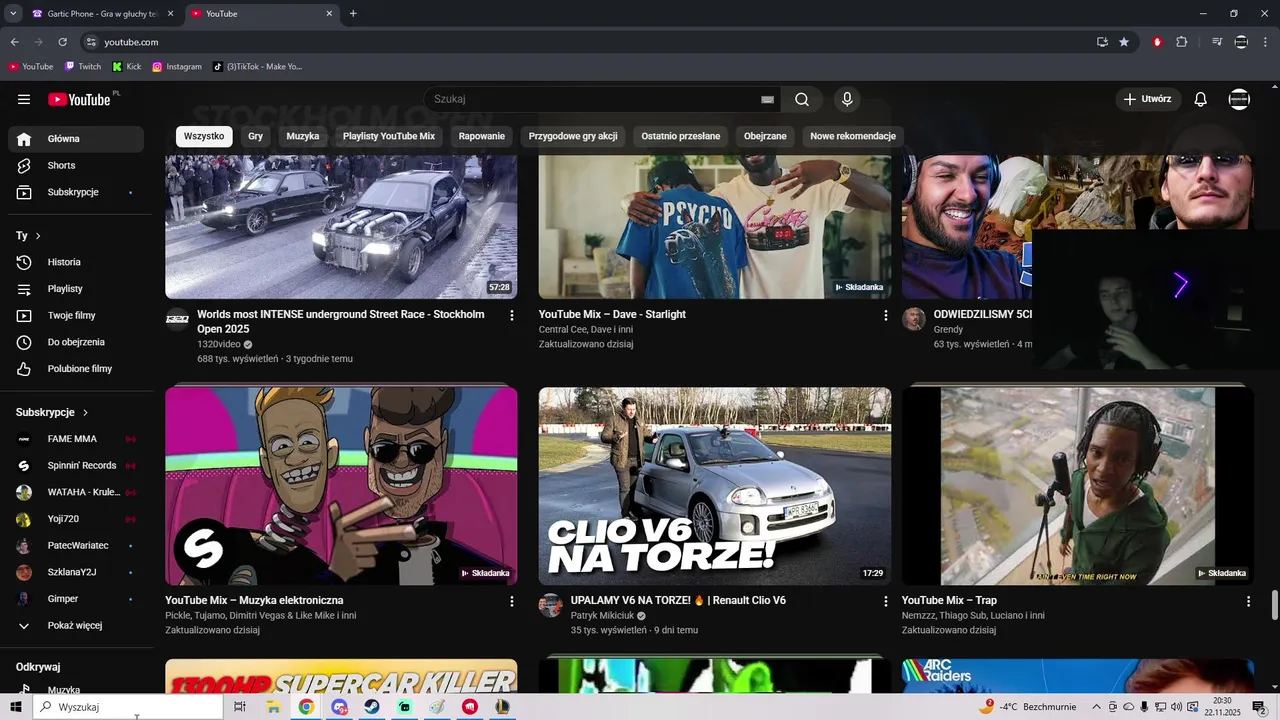Open Spinnin' Records channel subscription
The image size is (1280, 720).
(x=76, y=465)
